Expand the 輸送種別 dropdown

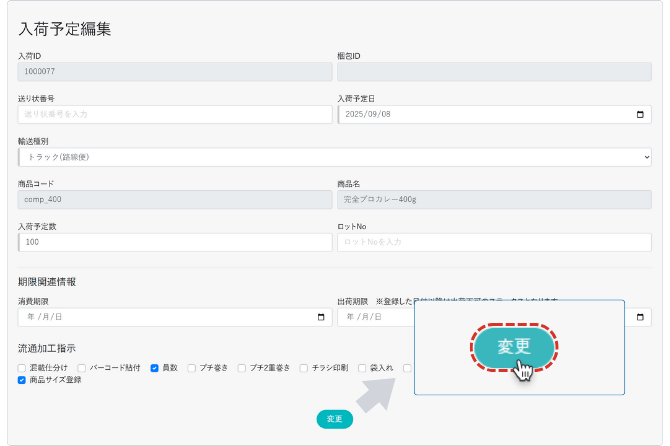click(x=335, y=157)
